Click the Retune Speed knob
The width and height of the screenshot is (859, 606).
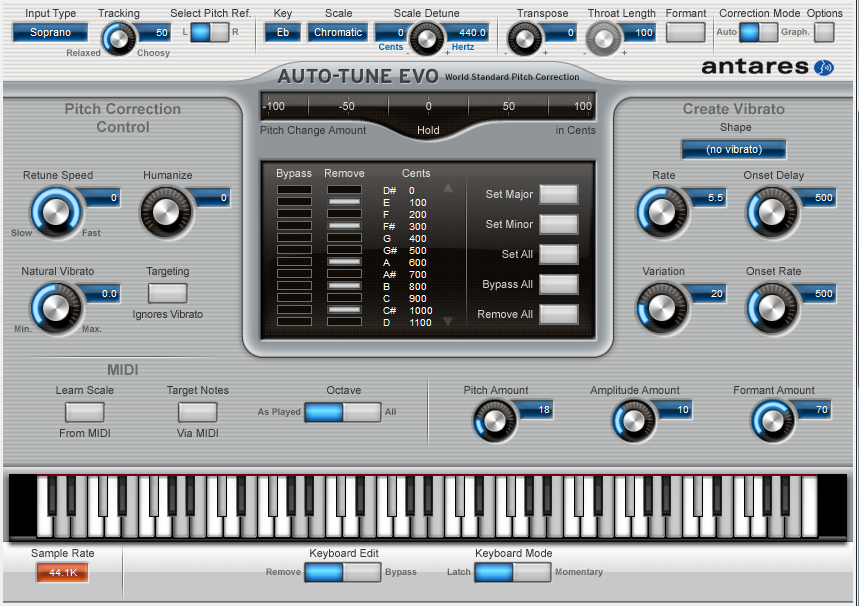[56, 213]
